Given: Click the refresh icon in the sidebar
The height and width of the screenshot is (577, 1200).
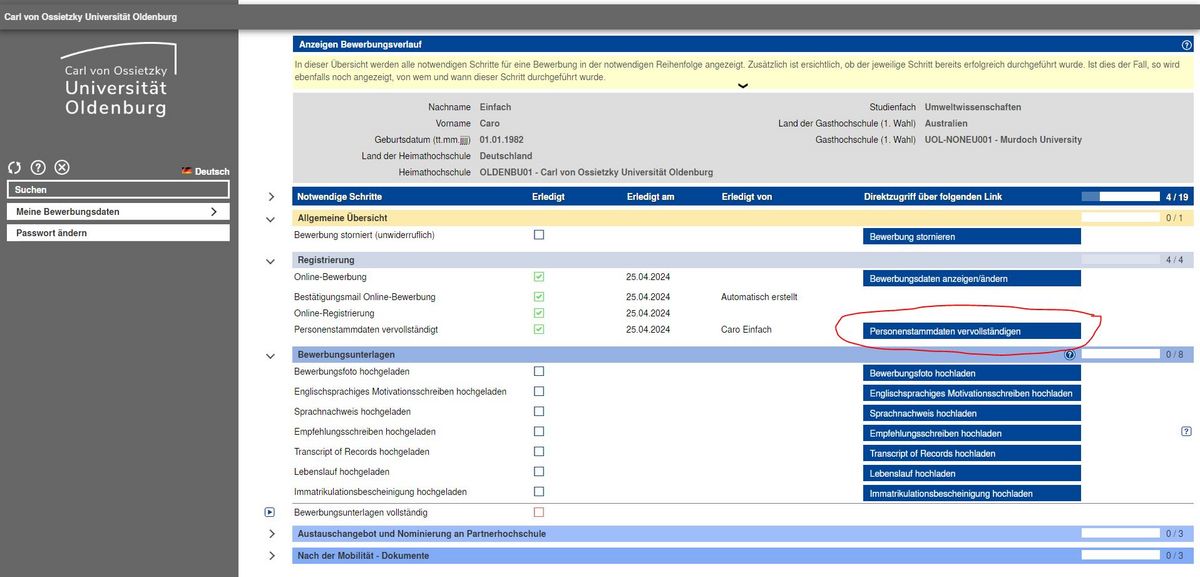Looking at the screenshot, I should pos(14,168).
